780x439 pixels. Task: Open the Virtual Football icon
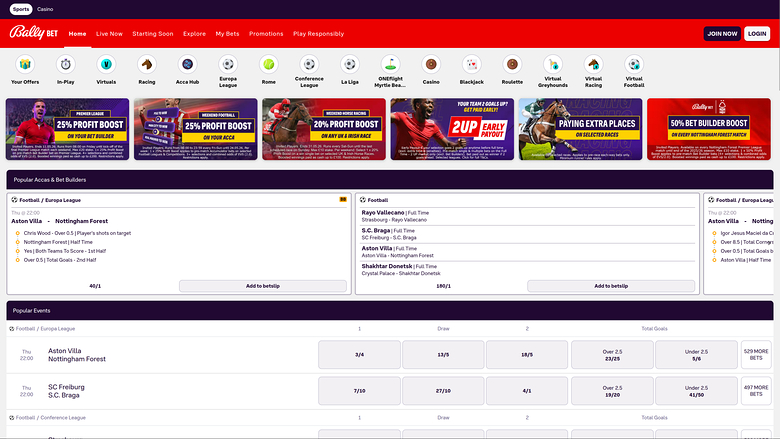[634, 65]
